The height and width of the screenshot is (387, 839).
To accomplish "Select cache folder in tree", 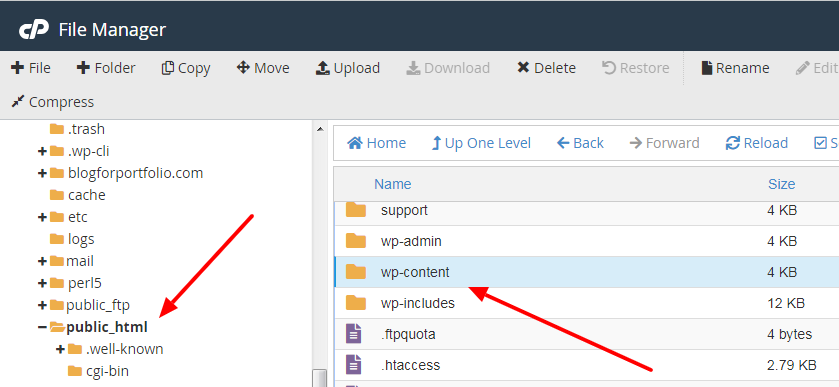I will tap(87, 195).
